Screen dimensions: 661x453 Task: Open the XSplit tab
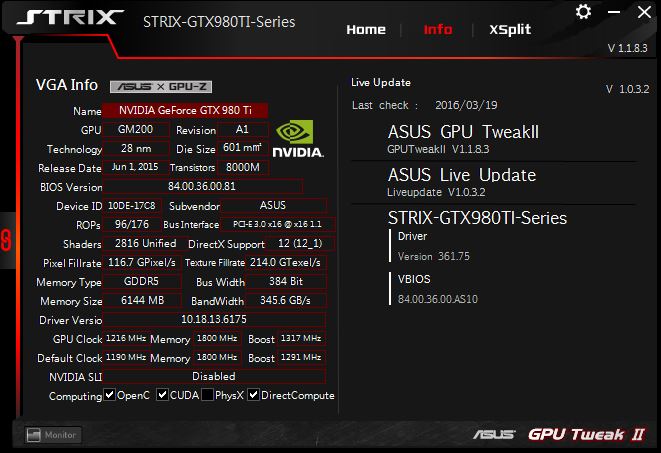coord(510,29)
